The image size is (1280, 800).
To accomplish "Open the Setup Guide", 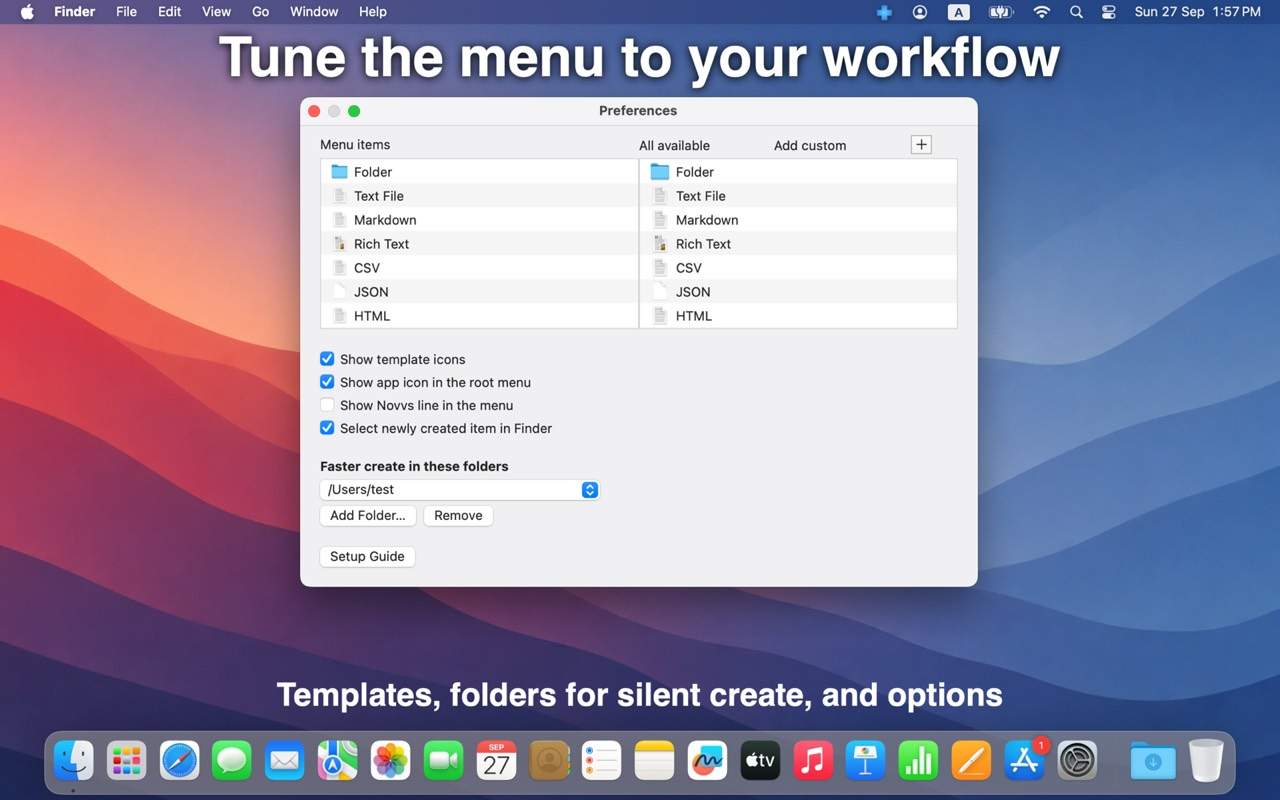I will [367, 557].
